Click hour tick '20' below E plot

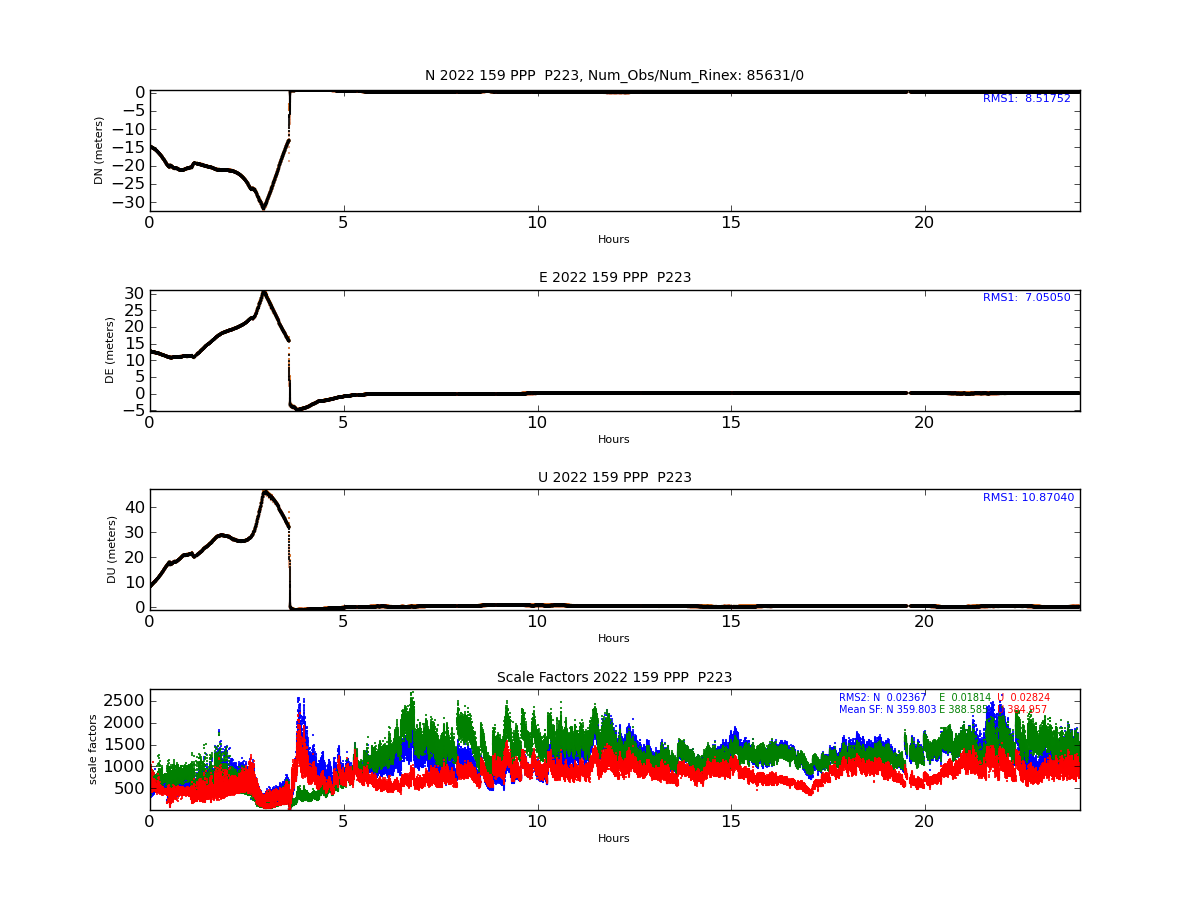(x=925, y=423)
